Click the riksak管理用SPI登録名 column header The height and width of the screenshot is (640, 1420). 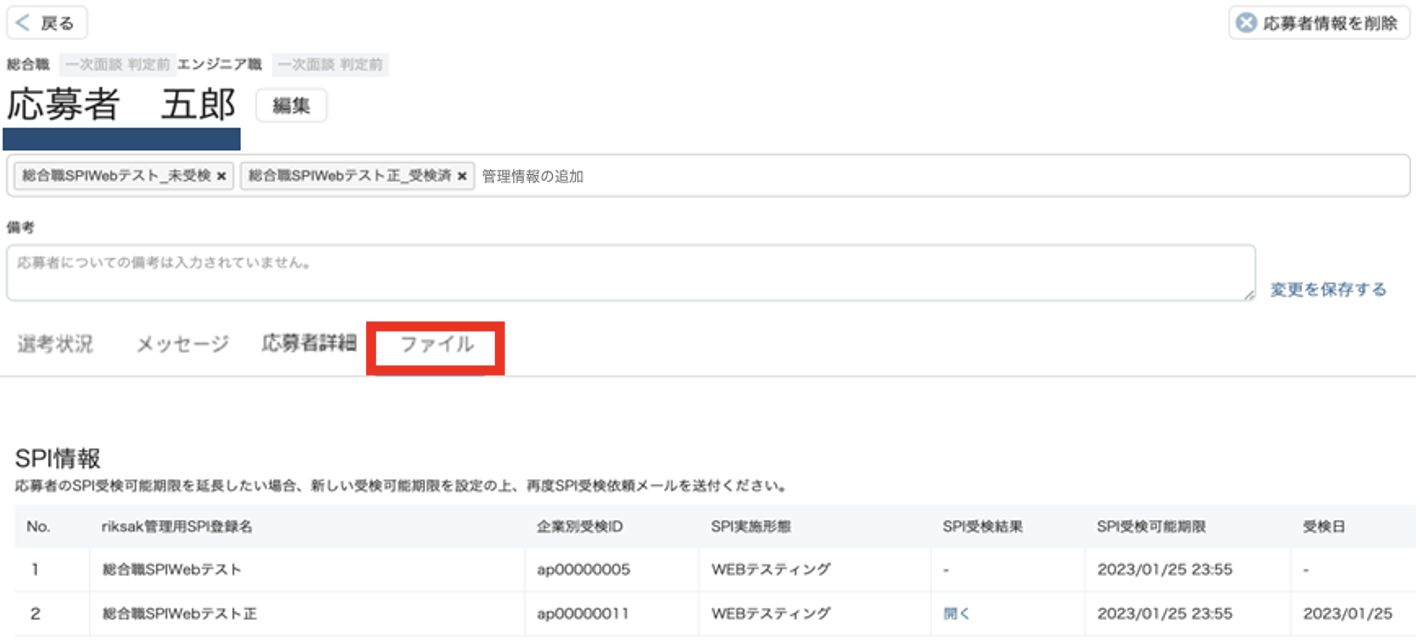click(177, 526)
